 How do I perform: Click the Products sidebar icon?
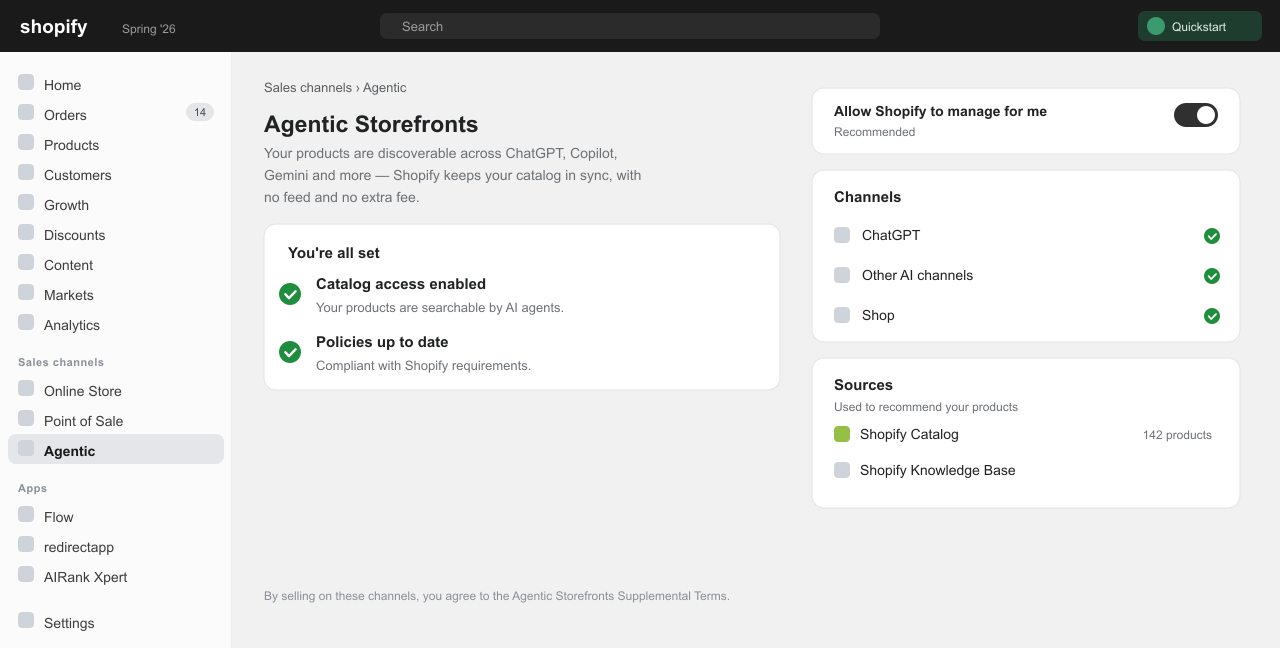26,142
